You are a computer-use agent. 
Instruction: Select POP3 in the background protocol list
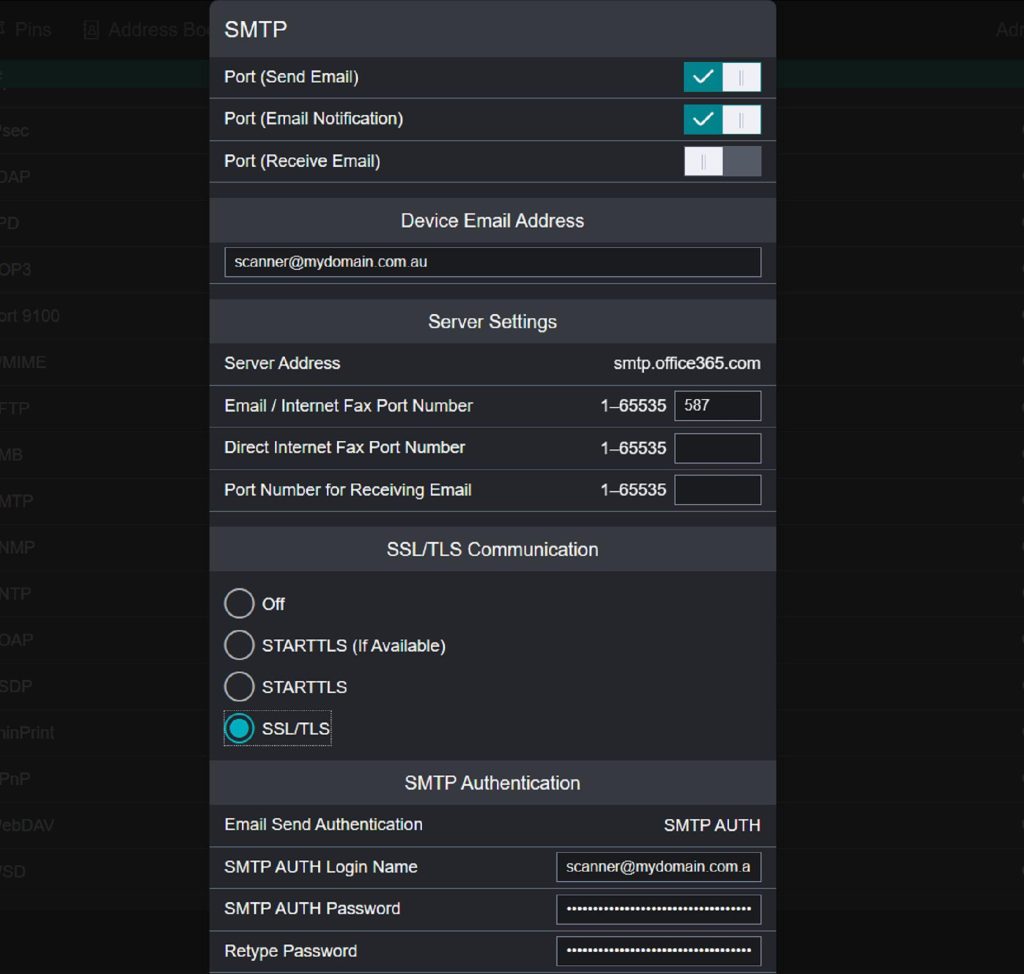coord(16,270)
